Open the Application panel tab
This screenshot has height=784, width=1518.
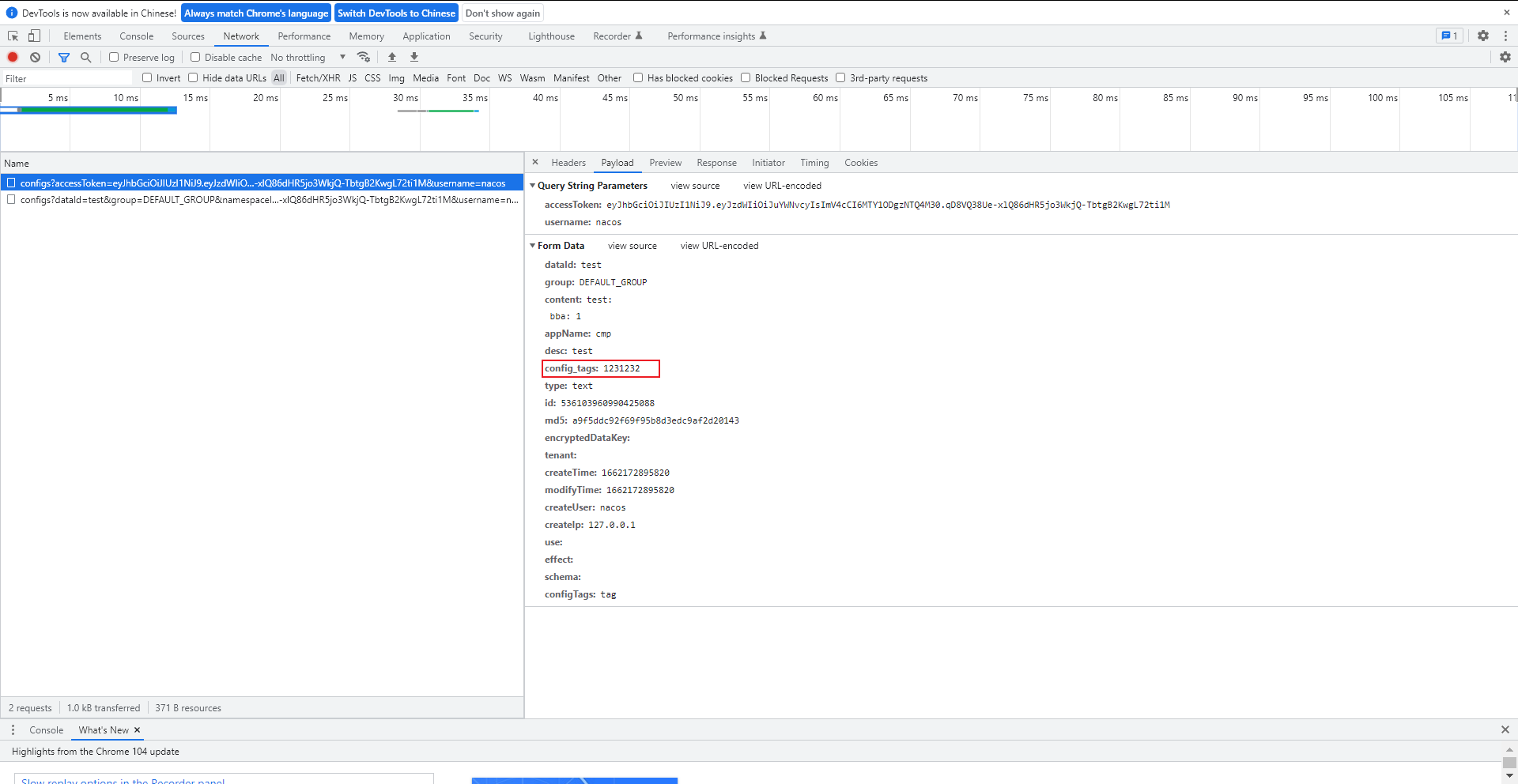point(426,36)
